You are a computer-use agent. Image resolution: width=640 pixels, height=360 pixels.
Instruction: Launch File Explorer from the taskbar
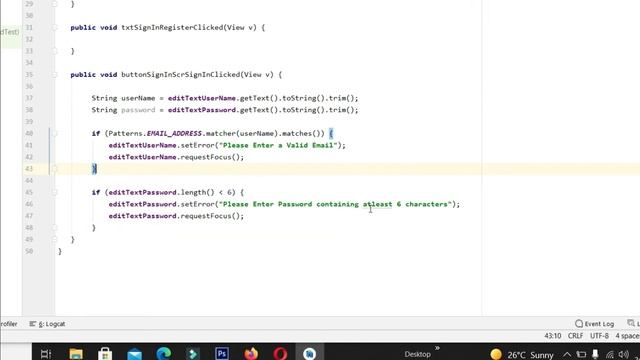point(76,353)
